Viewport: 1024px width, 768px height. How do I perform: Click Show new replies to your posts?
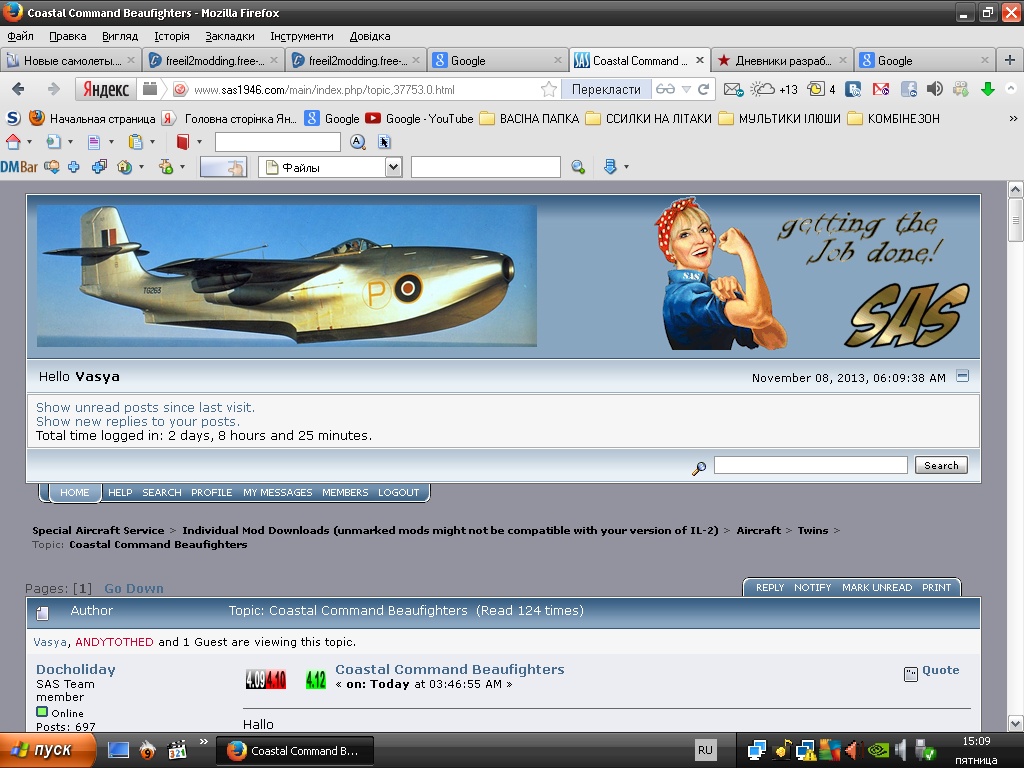138,421
